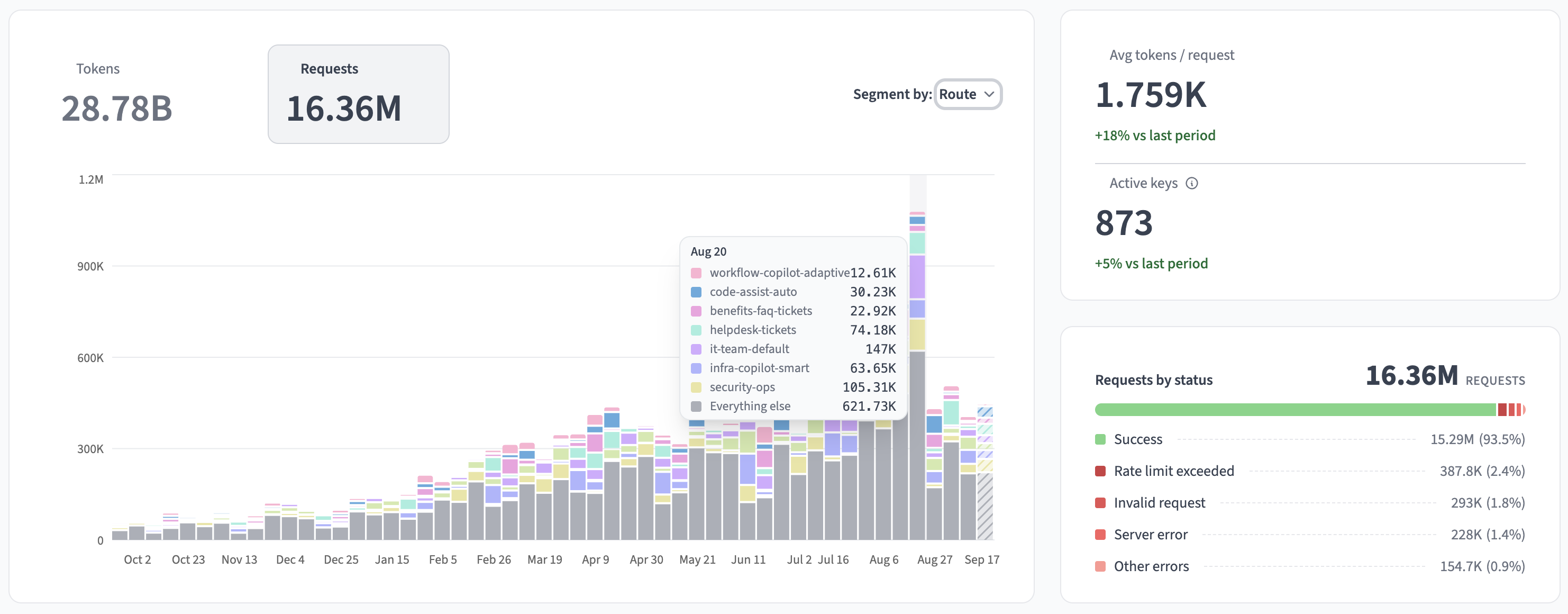Screen dimensions: 1568x614
Task: Click the it-team-default purple swatch in tooltip
Action: click(x=696, y=349)
